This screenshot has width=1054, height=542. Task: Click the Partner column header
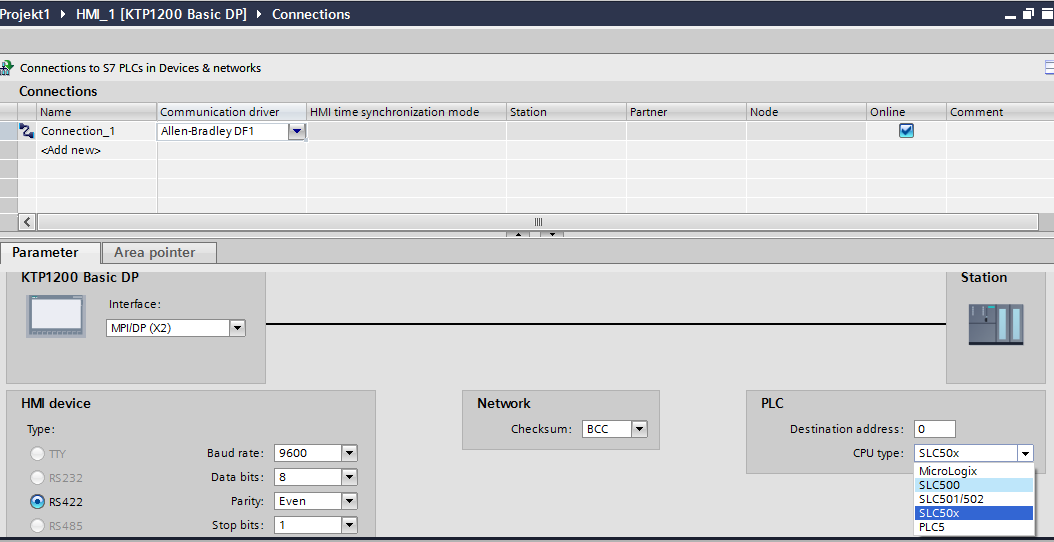coord(686,112)
